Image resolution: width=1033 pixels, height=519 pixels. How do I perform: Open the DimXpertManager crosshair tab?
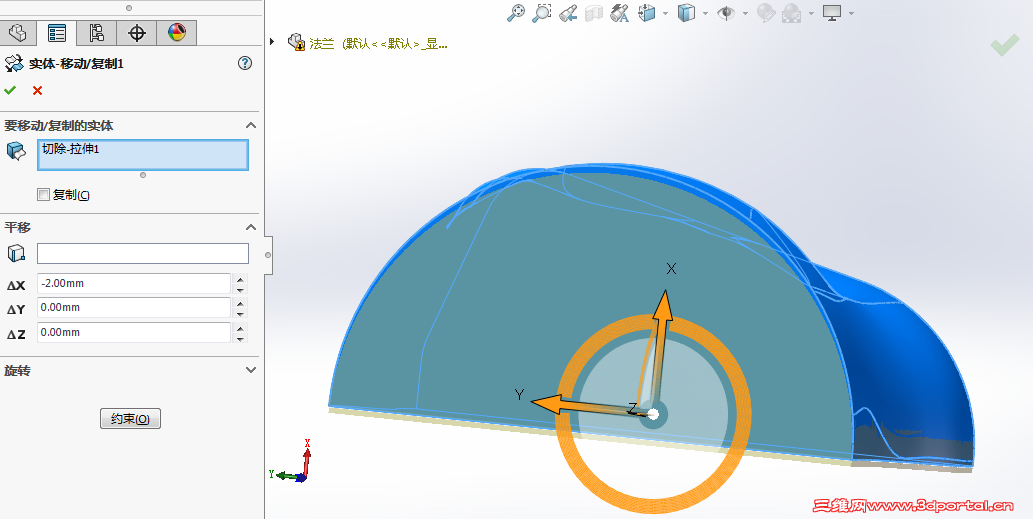click(x=137, y=32)
